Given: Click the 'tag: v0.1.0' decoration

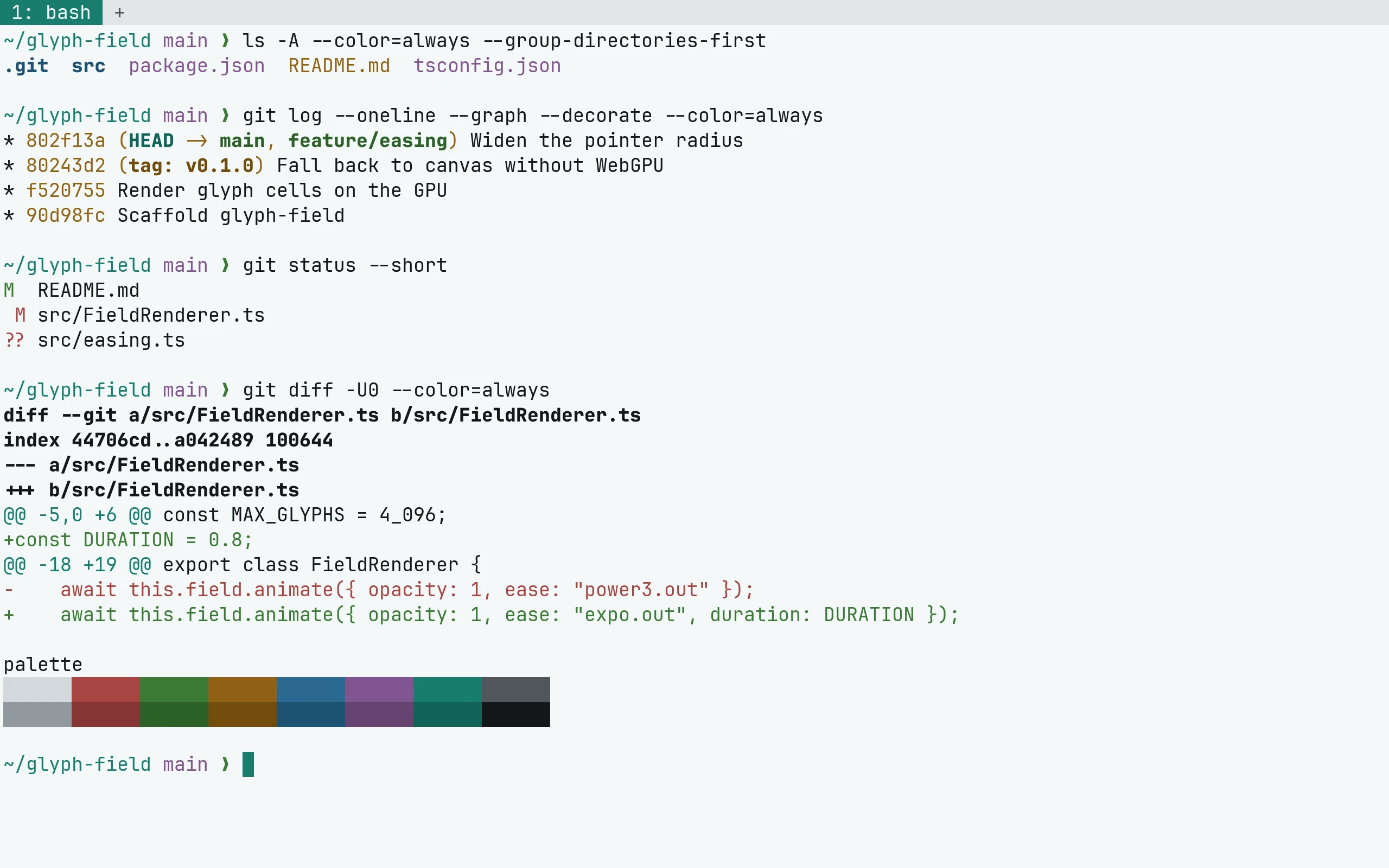Looking at the screenshot, I should point(191,166).
